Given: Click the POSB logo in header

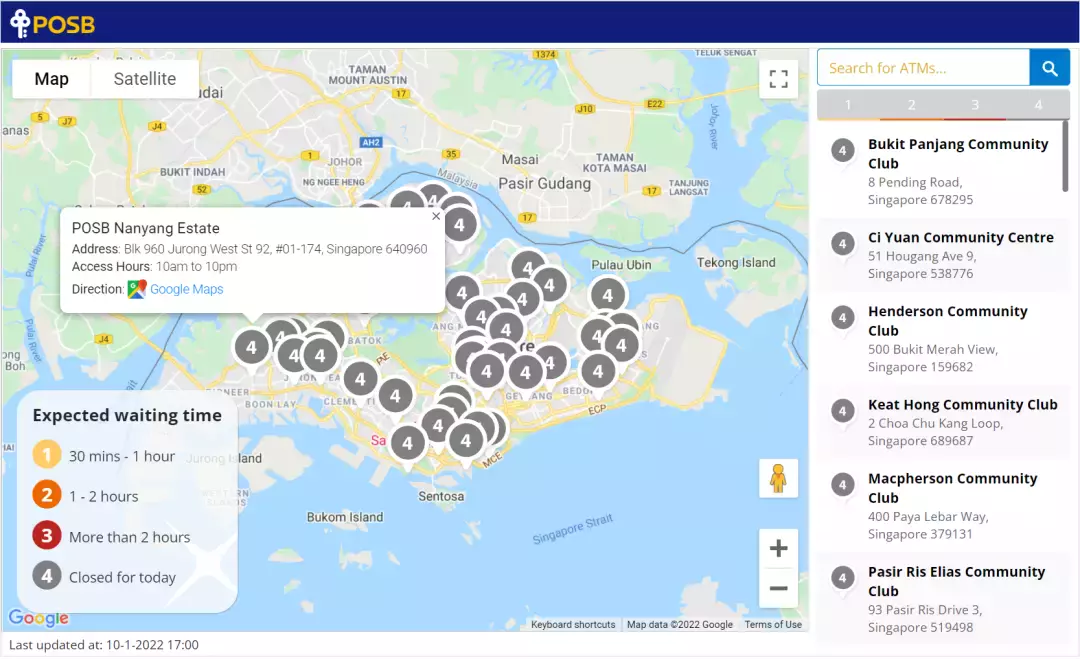Looking at the screenshot, I should click(x=52, y=23).
